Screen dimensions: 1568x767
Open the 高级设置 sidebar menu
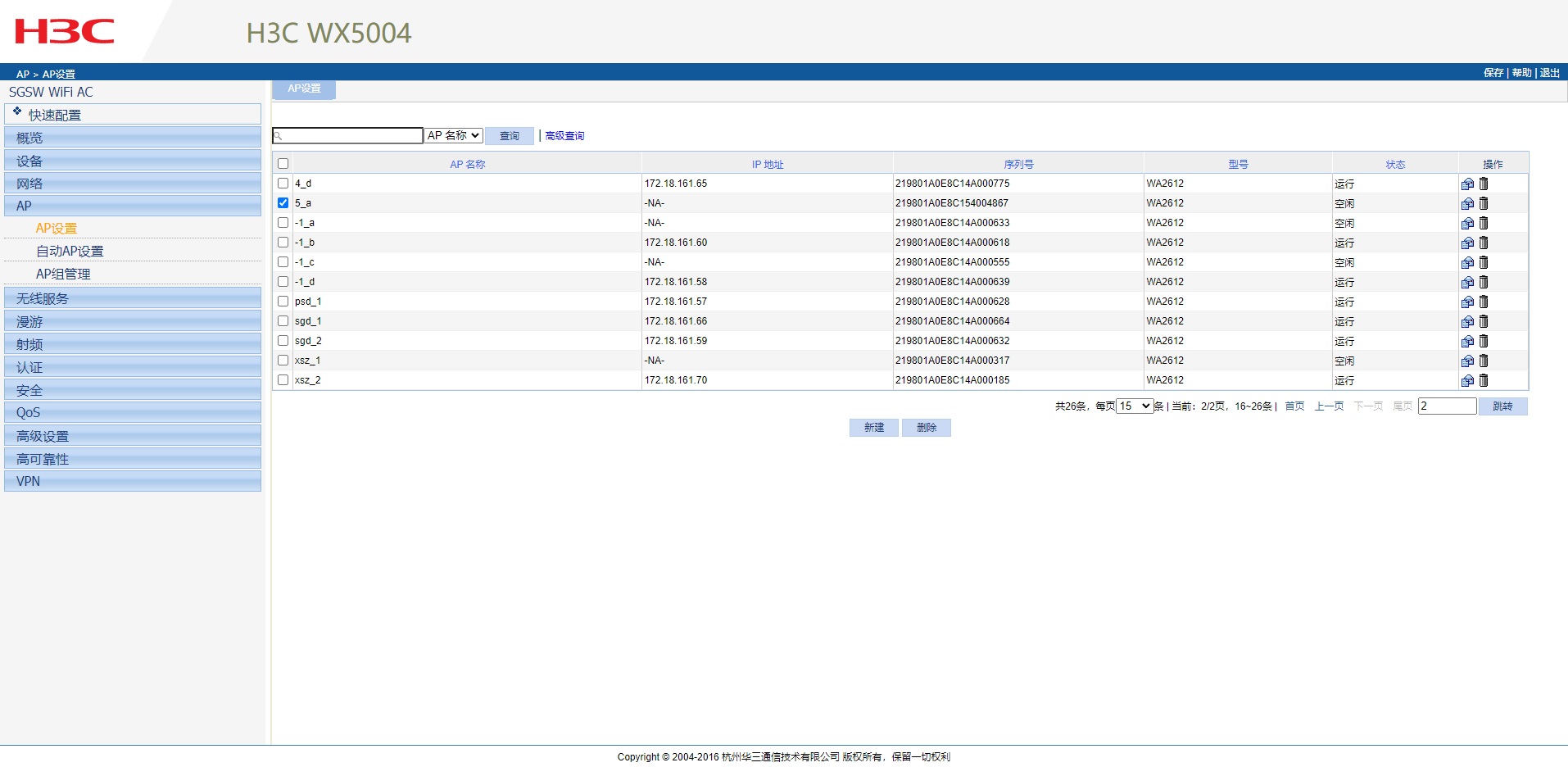pos(133,436)
